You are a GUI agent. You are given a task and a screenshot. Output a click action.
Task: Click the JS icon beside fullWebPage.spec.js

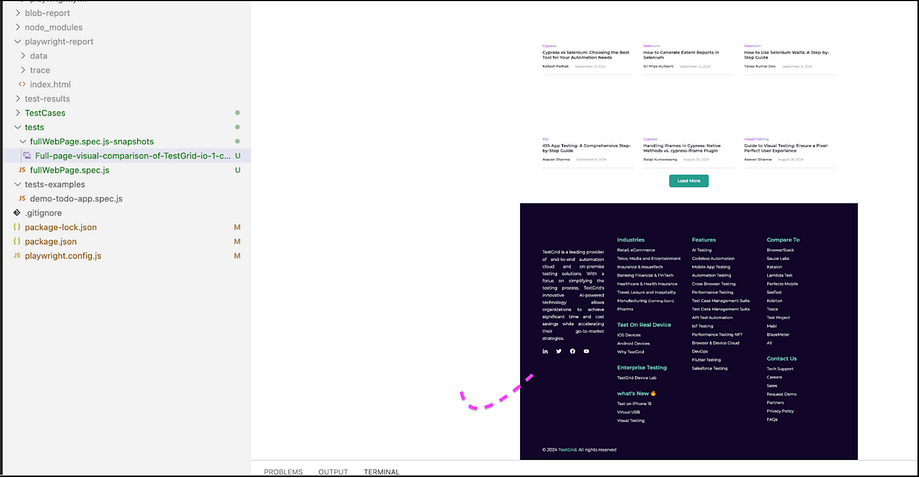click(x=22, y=170)
